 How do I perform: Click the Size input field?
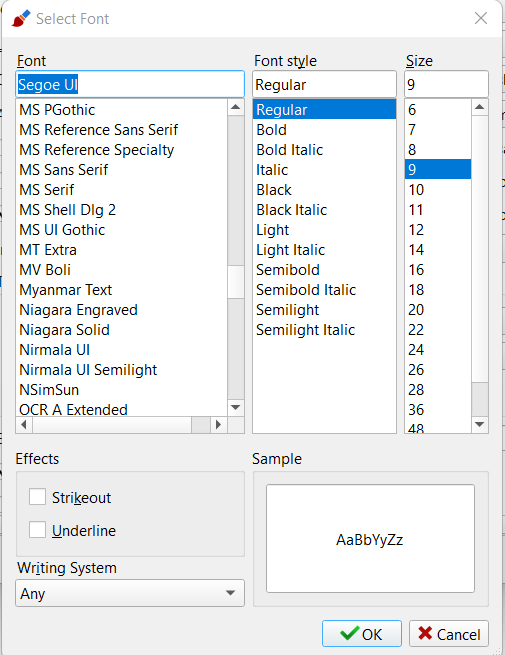pyautogui.click(x=446, y=84)
